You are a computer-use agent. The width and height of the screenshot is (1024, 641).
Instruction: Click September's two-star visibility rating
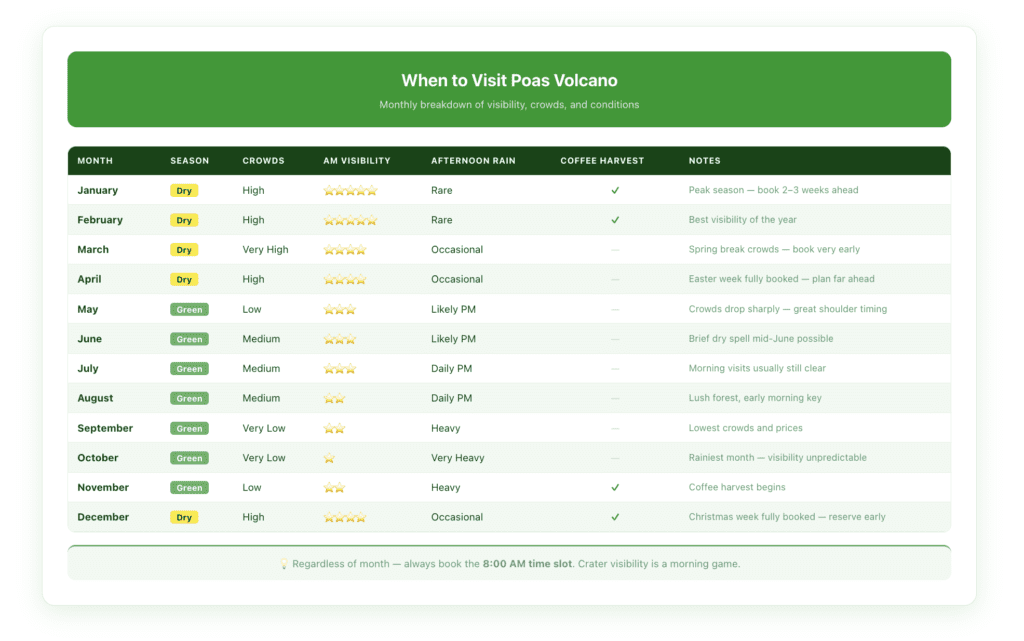tap(335, 428)
